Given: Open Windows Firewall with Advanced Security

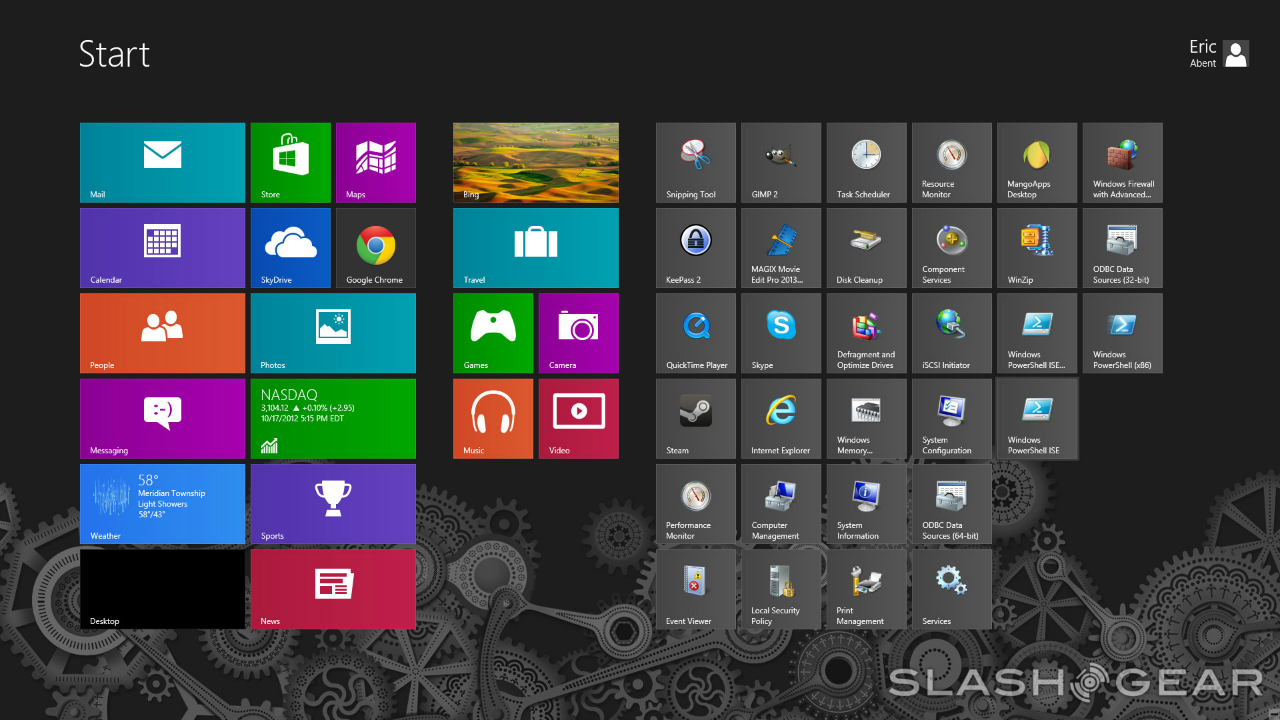Looking at the screenshot, I should pyautogui.click(x=1123, y=163).
